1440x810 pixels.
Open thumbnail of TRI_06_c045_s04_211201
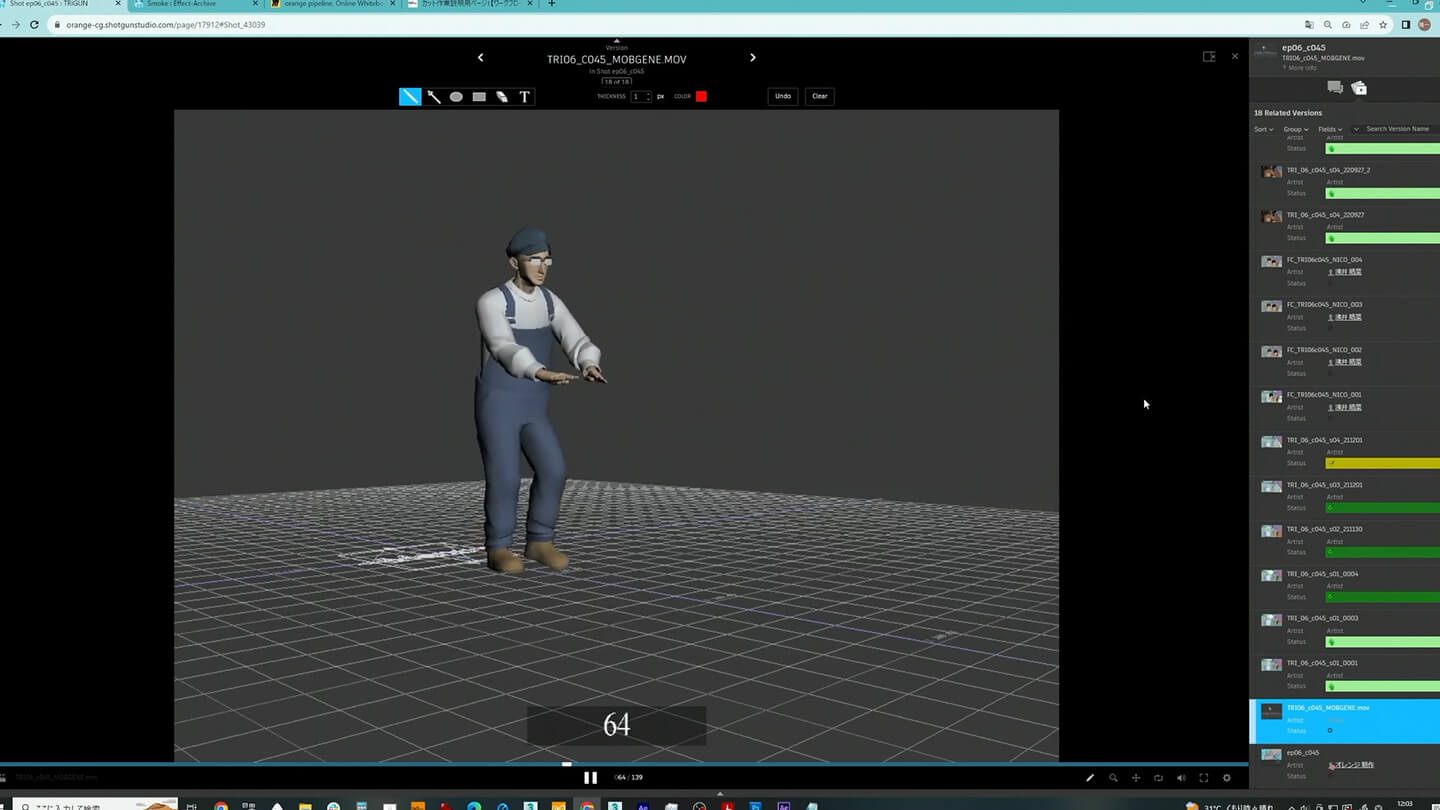pos(1271,441)
